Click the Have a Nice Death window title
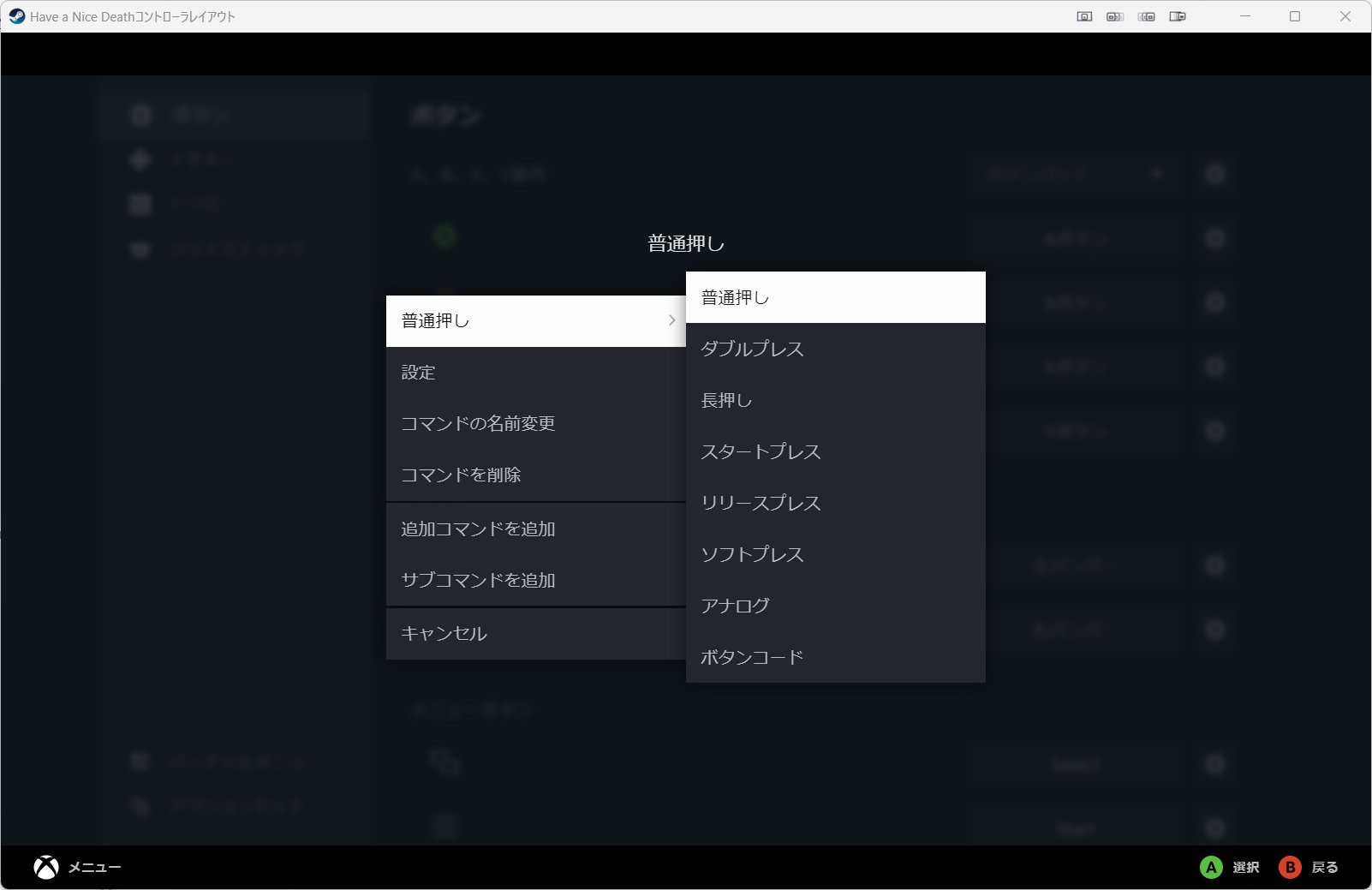The height and width of the screenshot is (890, 1372). coord(133,16)
